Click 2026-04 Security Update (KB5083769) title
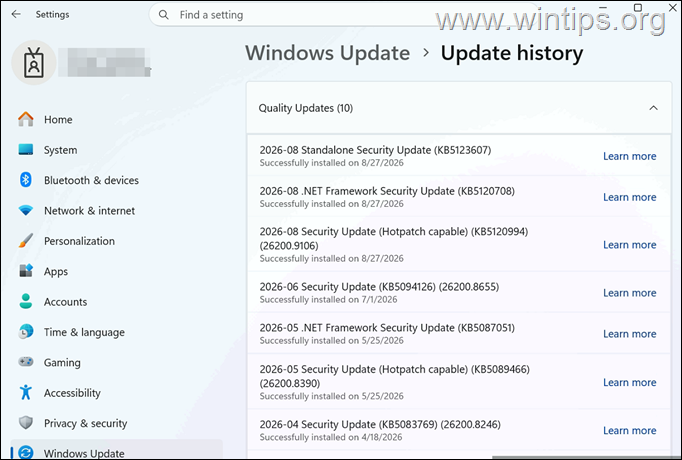Viewport: 682px width, 460px height. [x=380, y=424]
